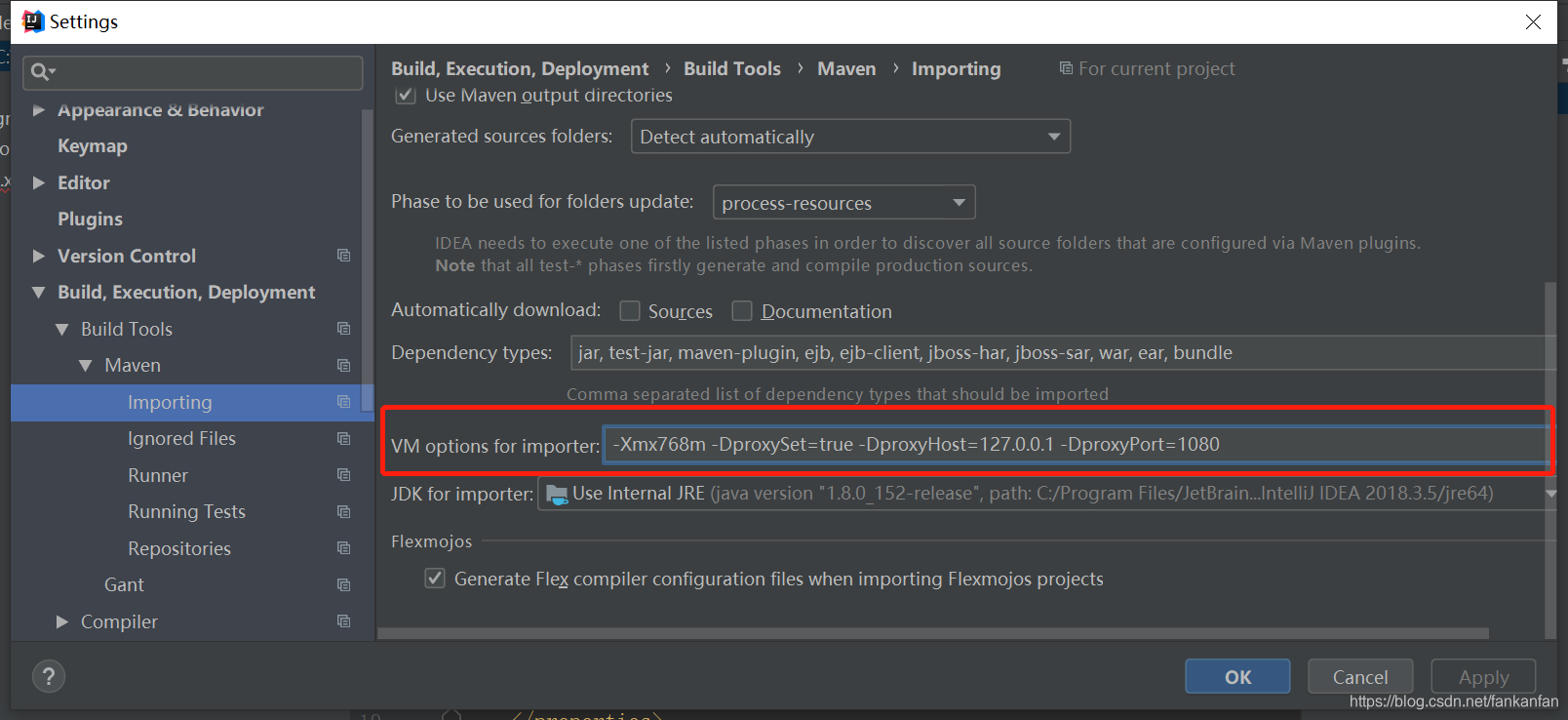The width and height of the screenshot is (1568, 720).
Task: Click the Cancel button
Action: 1360,676
